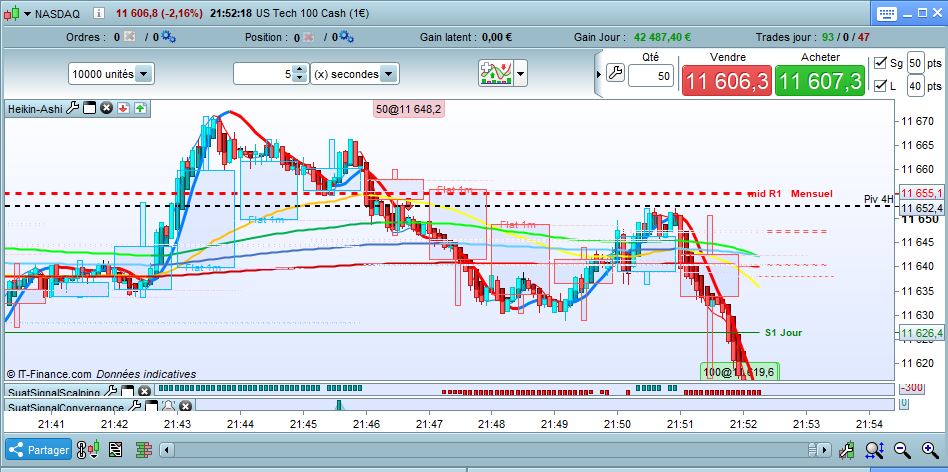Click the 11 626,4 S1 Jour price label
Viewport: 948px width, 472px height.
coord(921,333)
